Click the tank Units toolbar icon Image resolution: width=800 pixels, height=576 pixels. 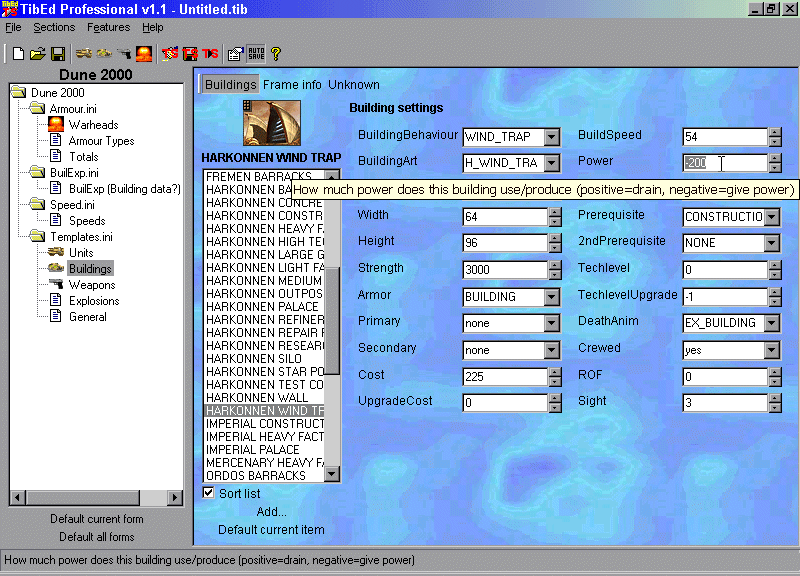pyautogui.click(x=84, y=54)
